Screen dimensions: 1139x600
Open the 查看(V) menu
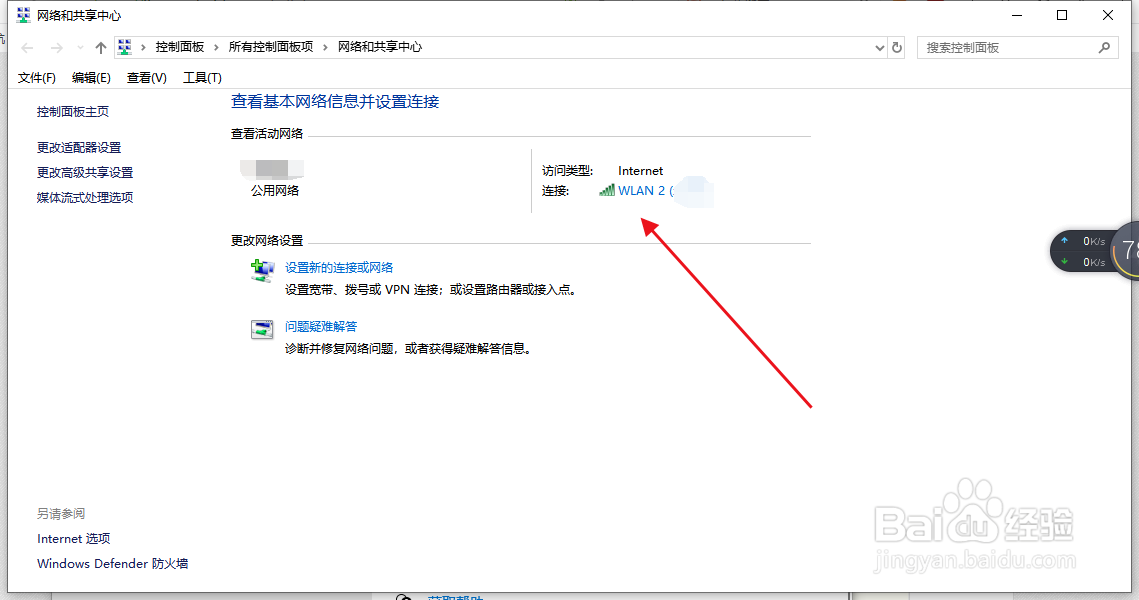tap(146, 78)
